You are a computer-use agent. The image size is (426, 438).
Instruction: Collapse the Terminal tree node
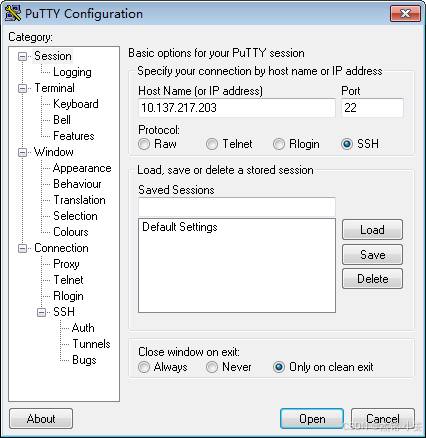(22, 88)
